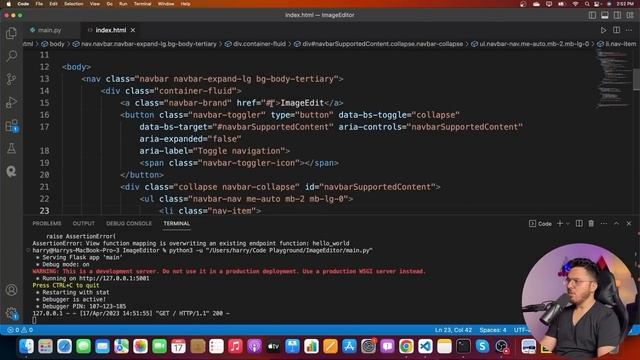Select the index.html tab
This screenshot has height=360, width=640.
(111, 30)
